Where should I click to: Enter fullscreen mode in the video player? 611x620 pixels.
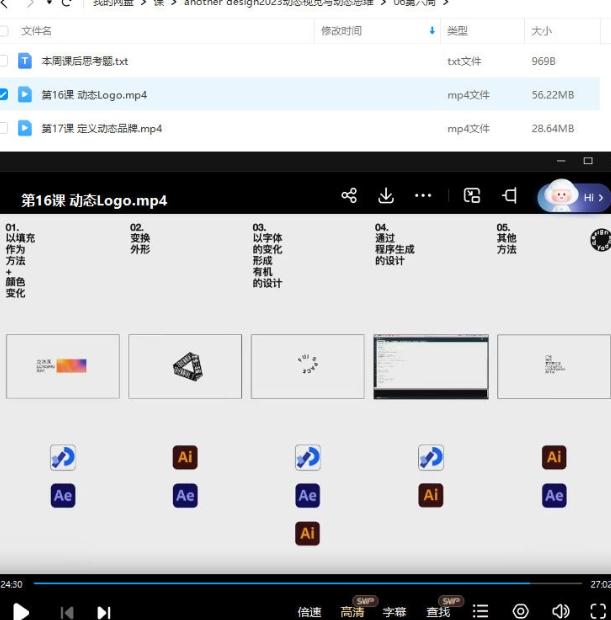click(x=598, y=611)
